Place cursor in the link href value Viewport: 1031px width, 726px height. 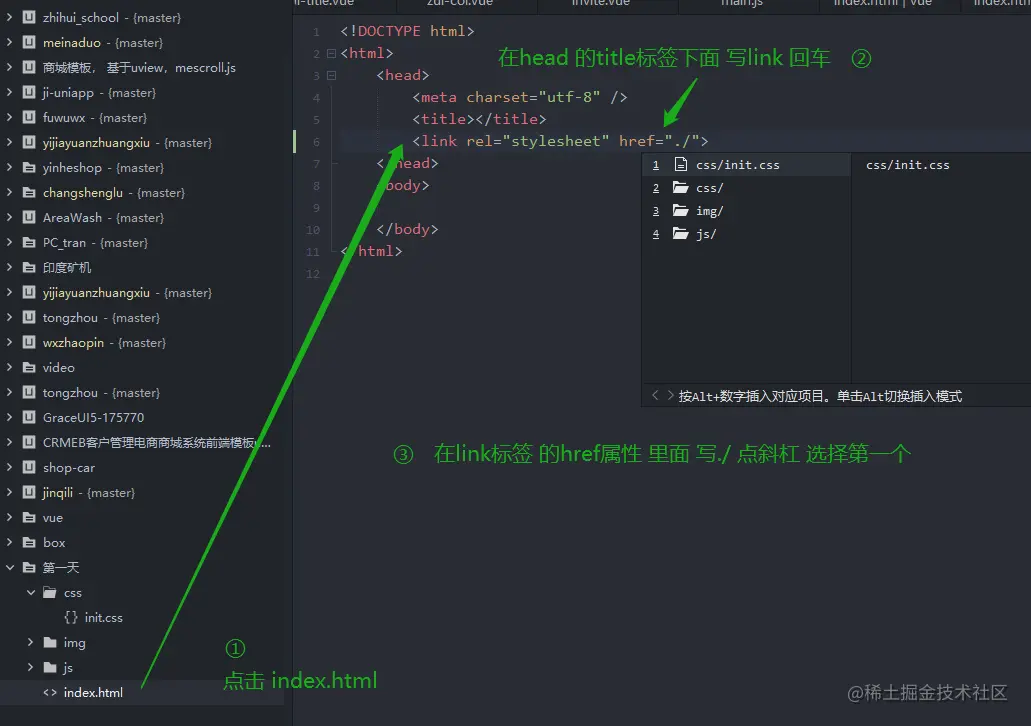point(681,141)
